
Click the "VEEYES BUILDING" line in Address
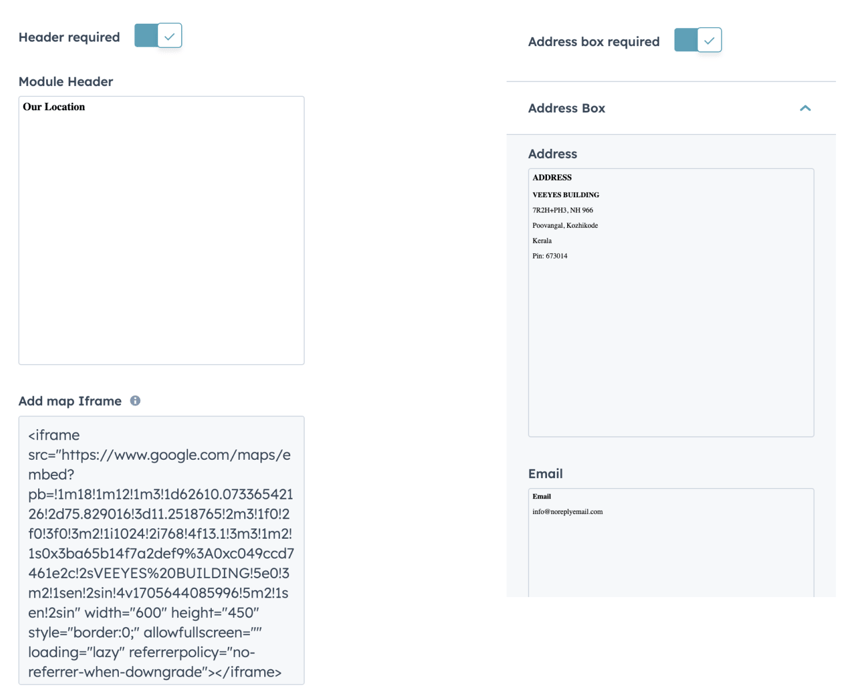coord(566,195)
